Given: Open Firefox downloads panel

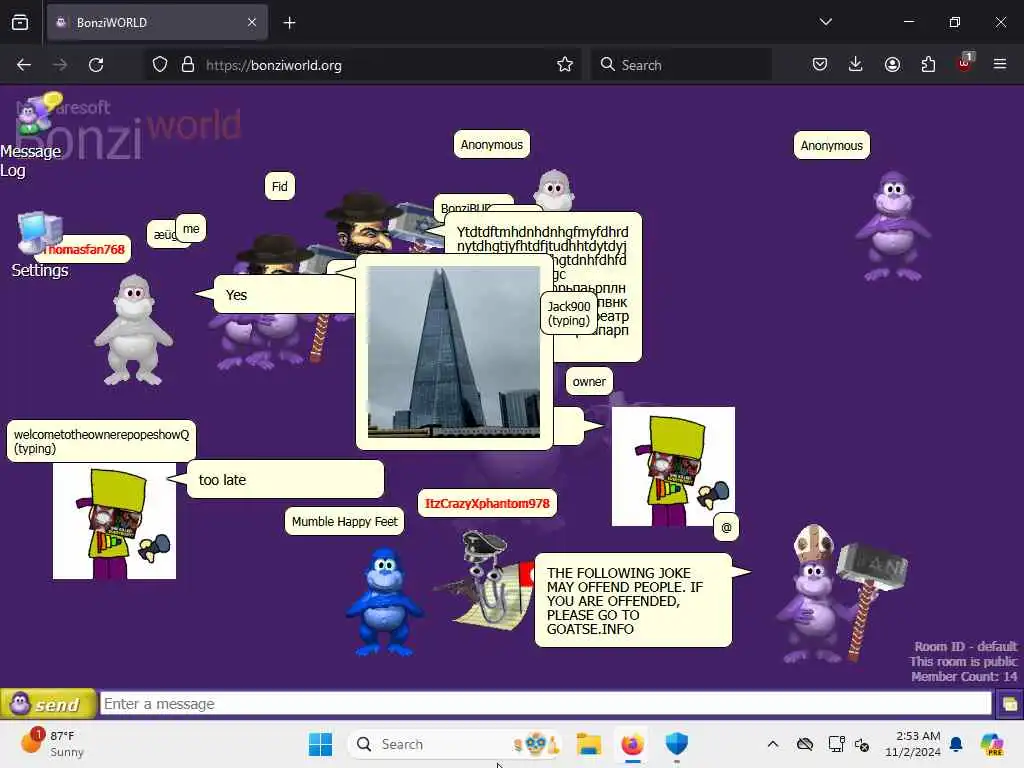Looking at the screenshot, I should [856, 65].
